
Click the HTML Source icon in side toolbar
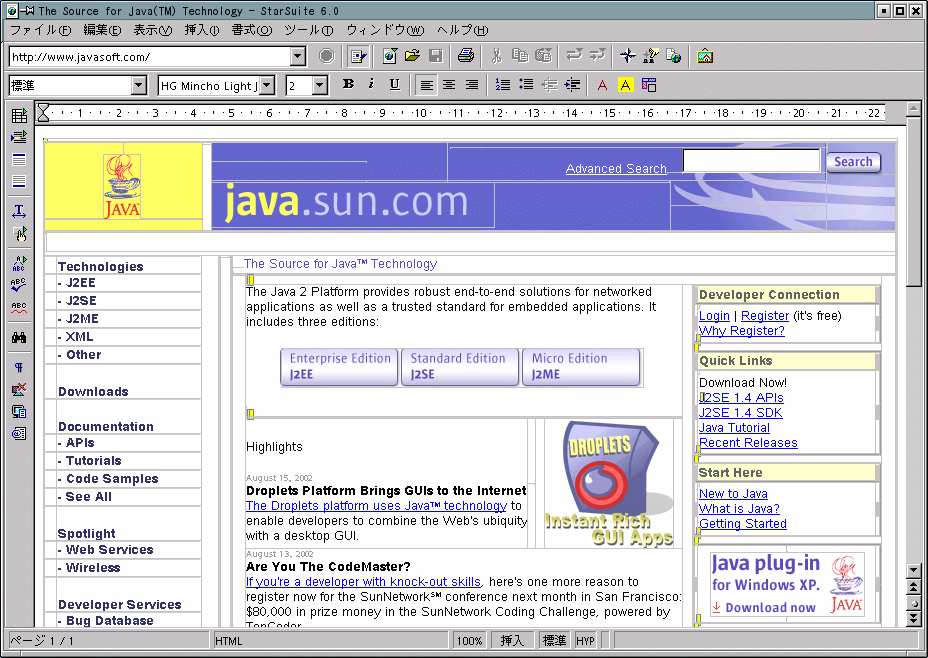point(19,434)
